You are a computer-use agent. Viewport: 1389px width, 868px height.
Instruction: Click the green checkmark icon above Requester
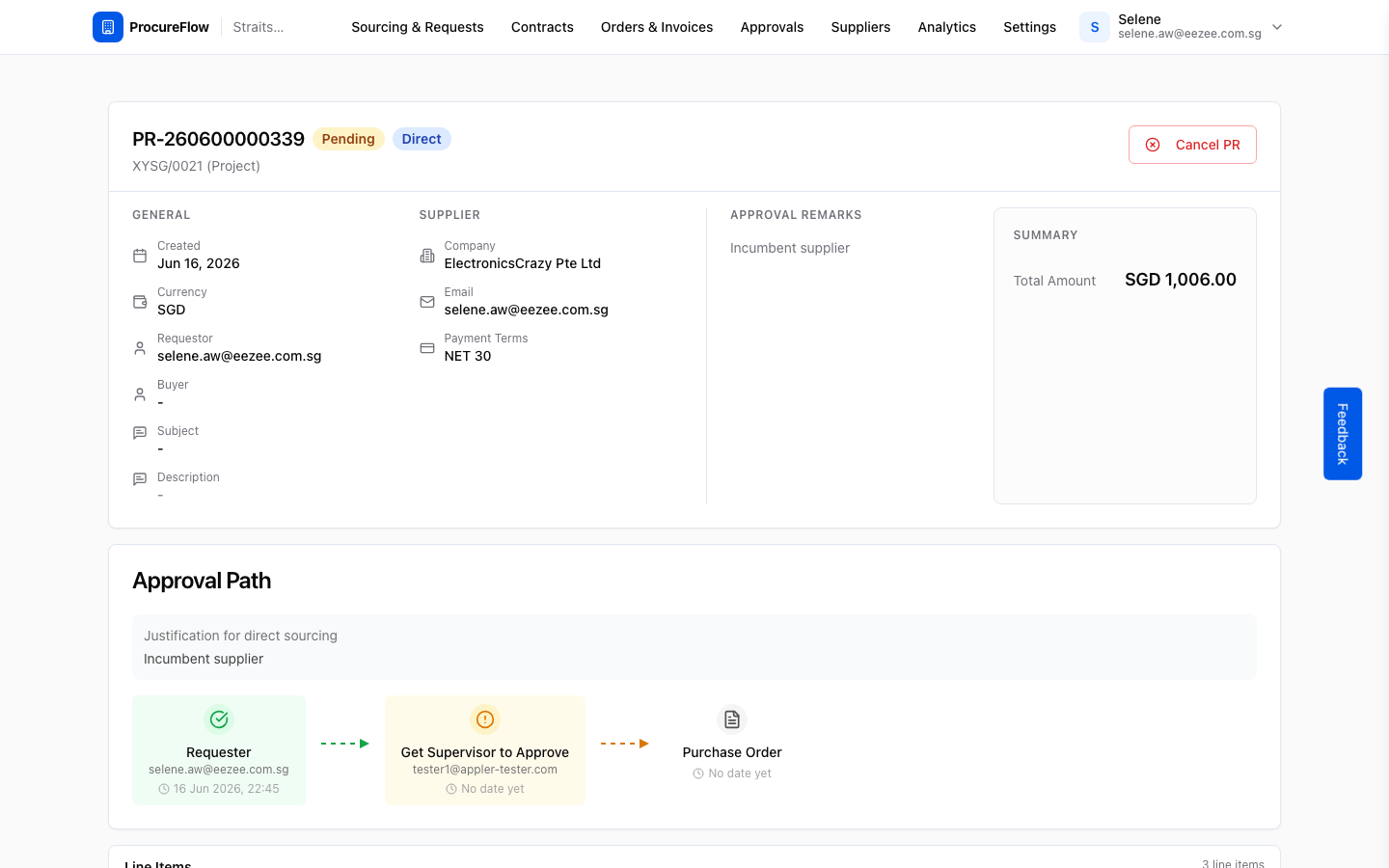coord(219,719)
